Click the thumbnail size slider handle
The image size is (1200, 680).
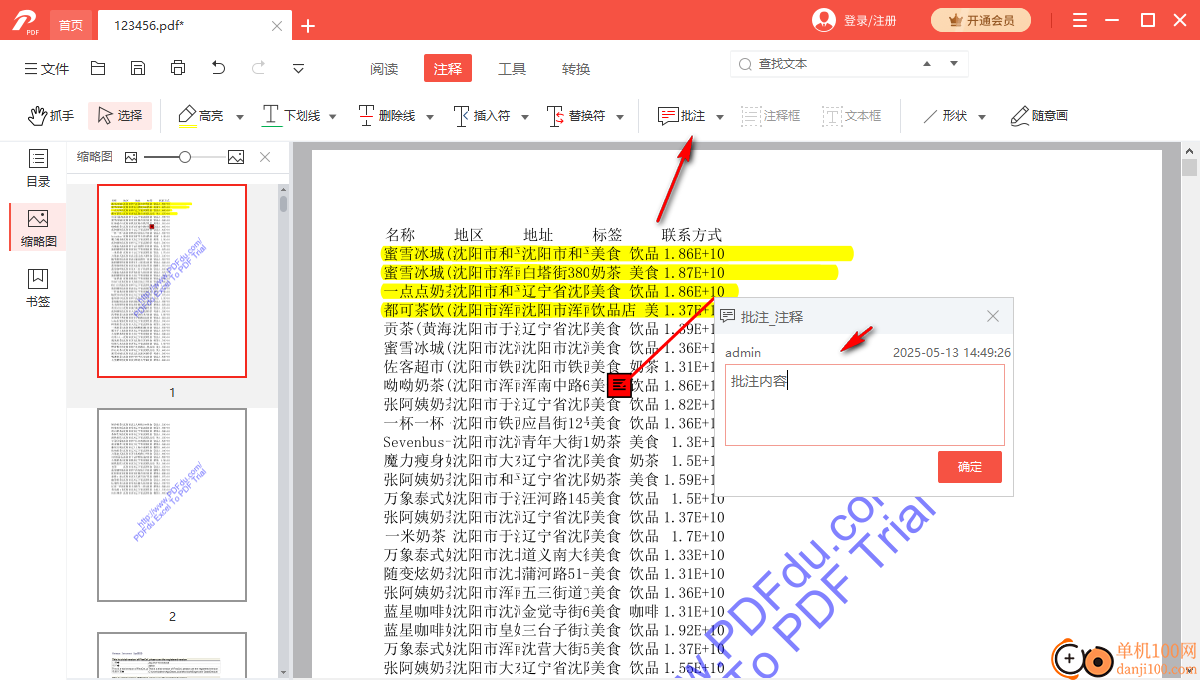tap(185, 157)
